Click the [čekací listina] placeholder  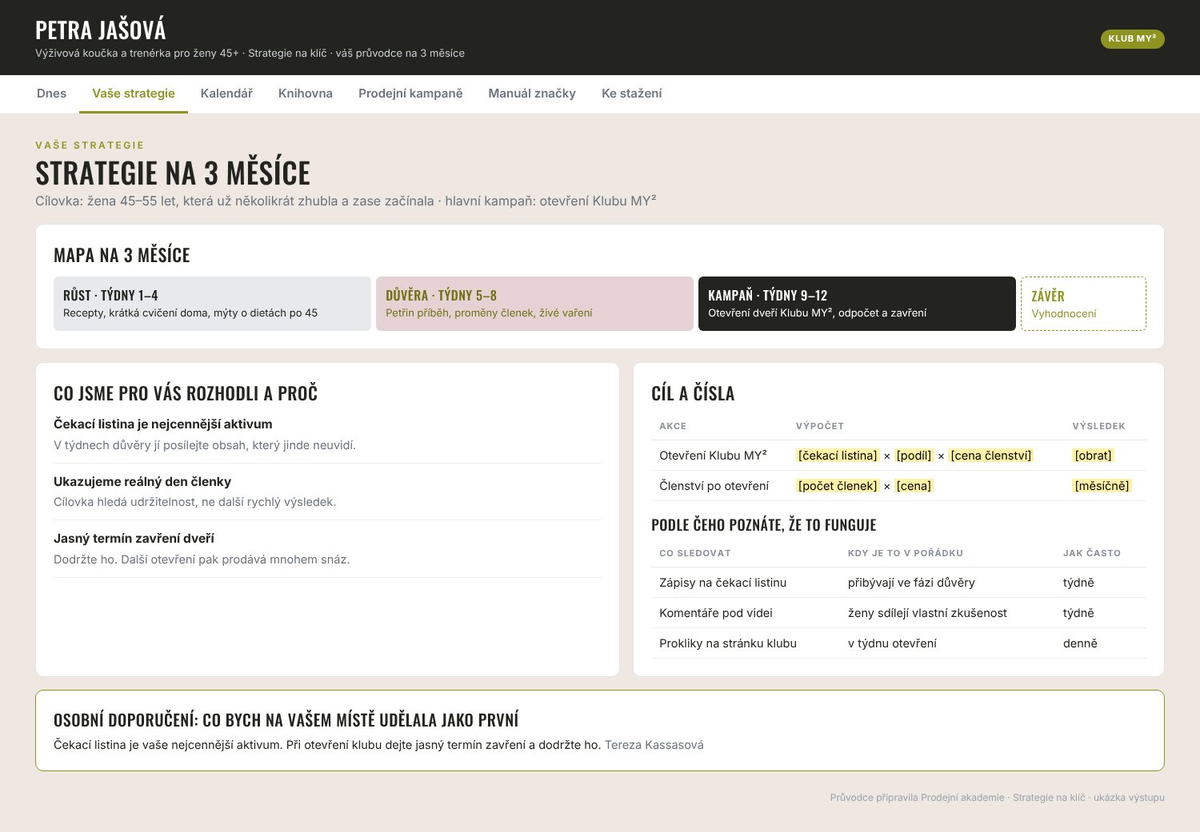(x=837, y=455)
